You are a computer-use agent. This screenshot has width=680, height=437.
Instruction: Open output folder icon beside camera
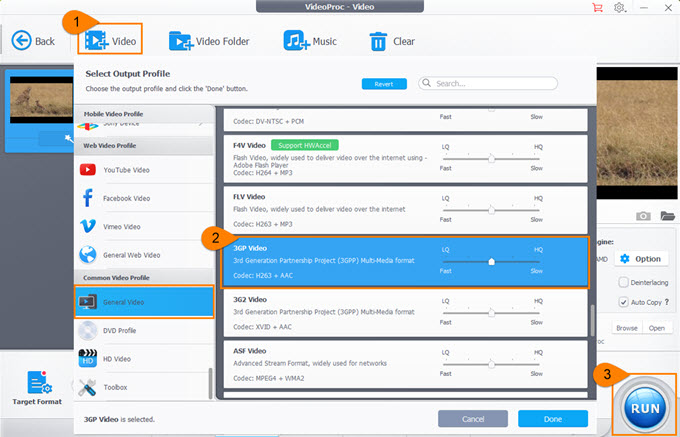coord(668,215)
